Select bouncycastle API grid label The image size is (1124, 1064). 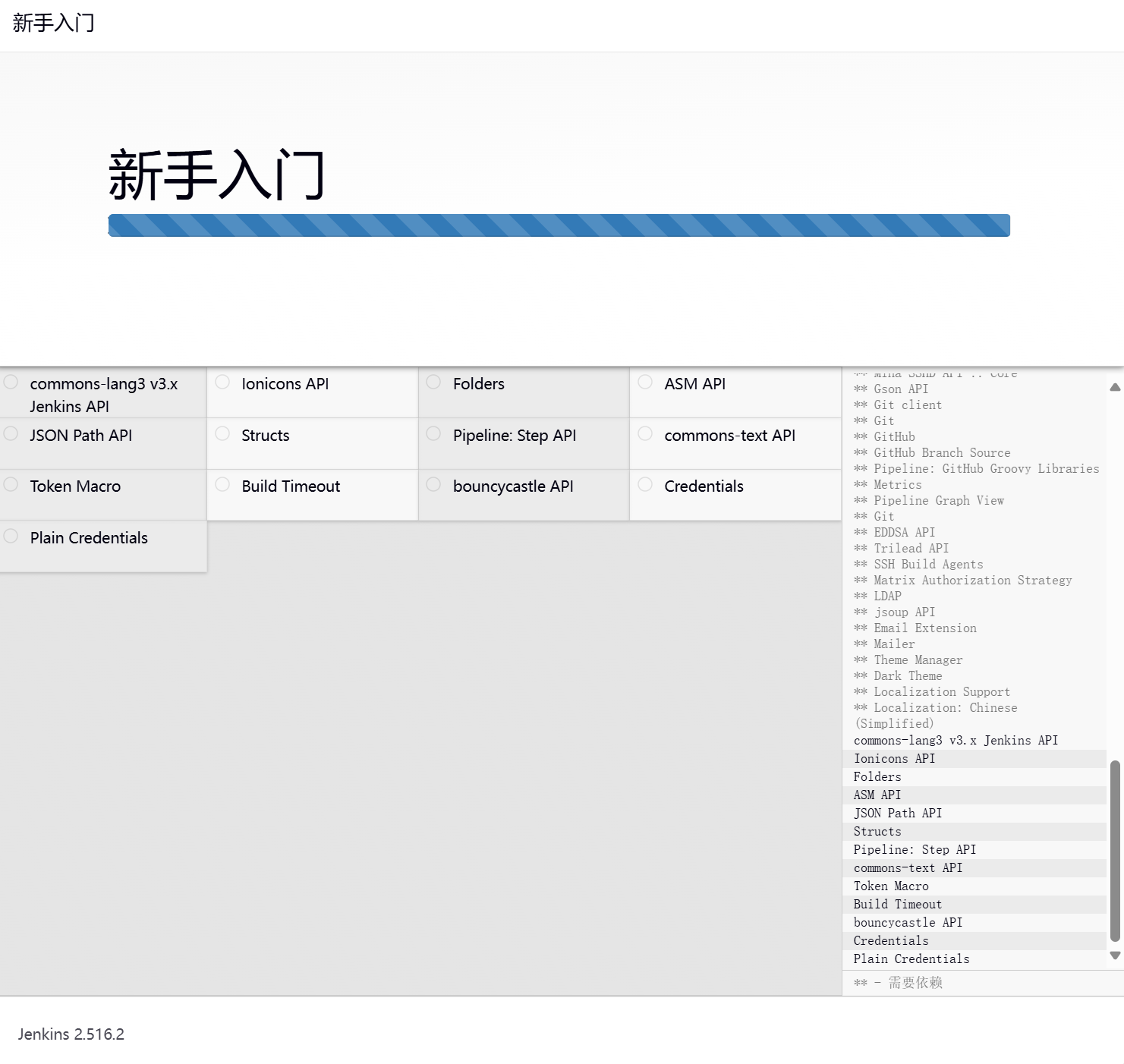pyautogui.click(x=513, y=486)
